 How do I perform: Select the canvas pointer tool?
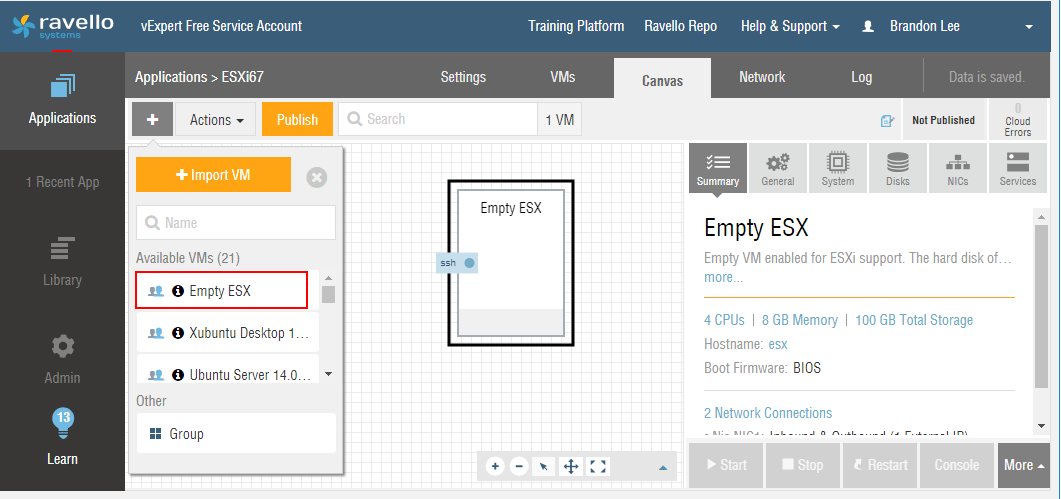tap(544, 467)
